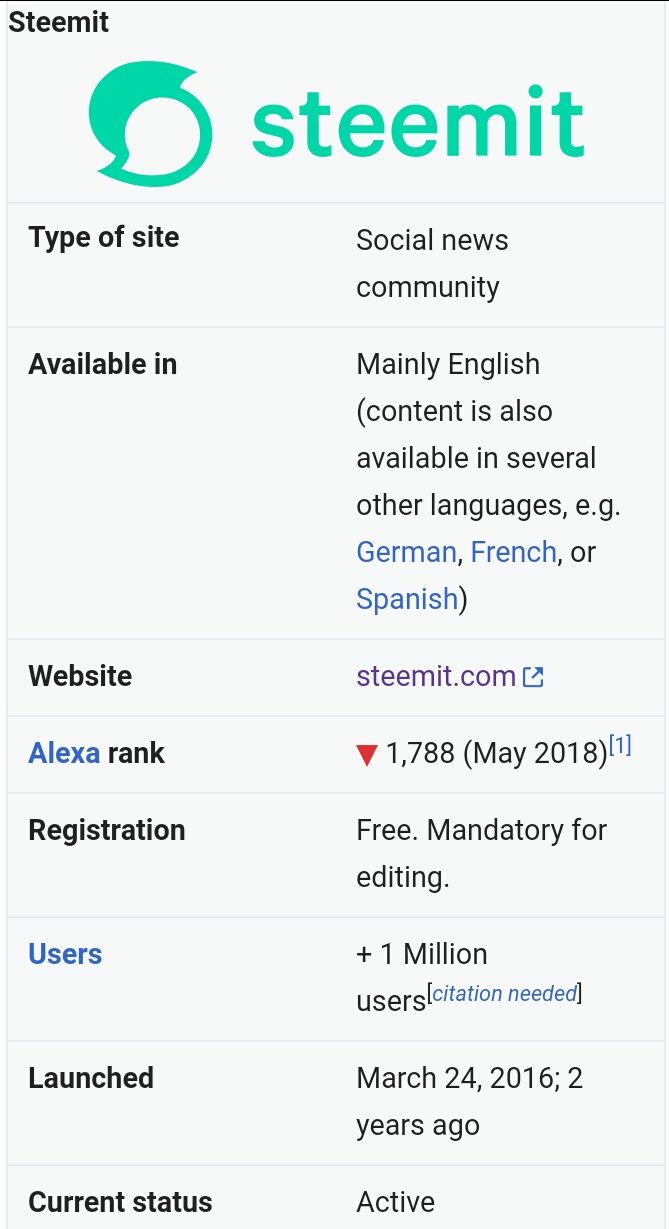Follow the French language link
669x1229 pixels.
point(514,552)
